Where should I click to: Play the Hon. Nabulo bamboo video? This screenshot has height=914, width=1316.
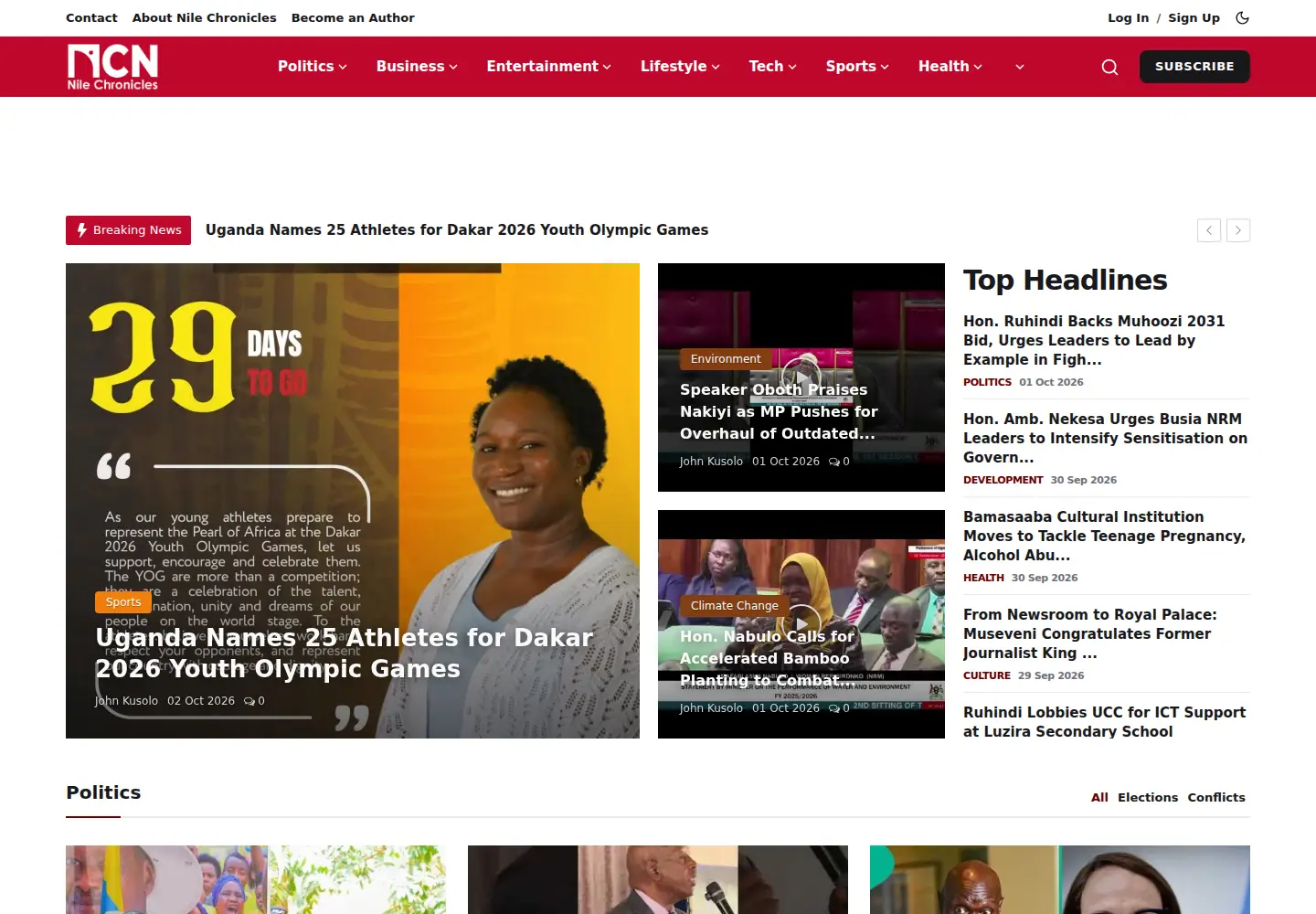[801, 624]
